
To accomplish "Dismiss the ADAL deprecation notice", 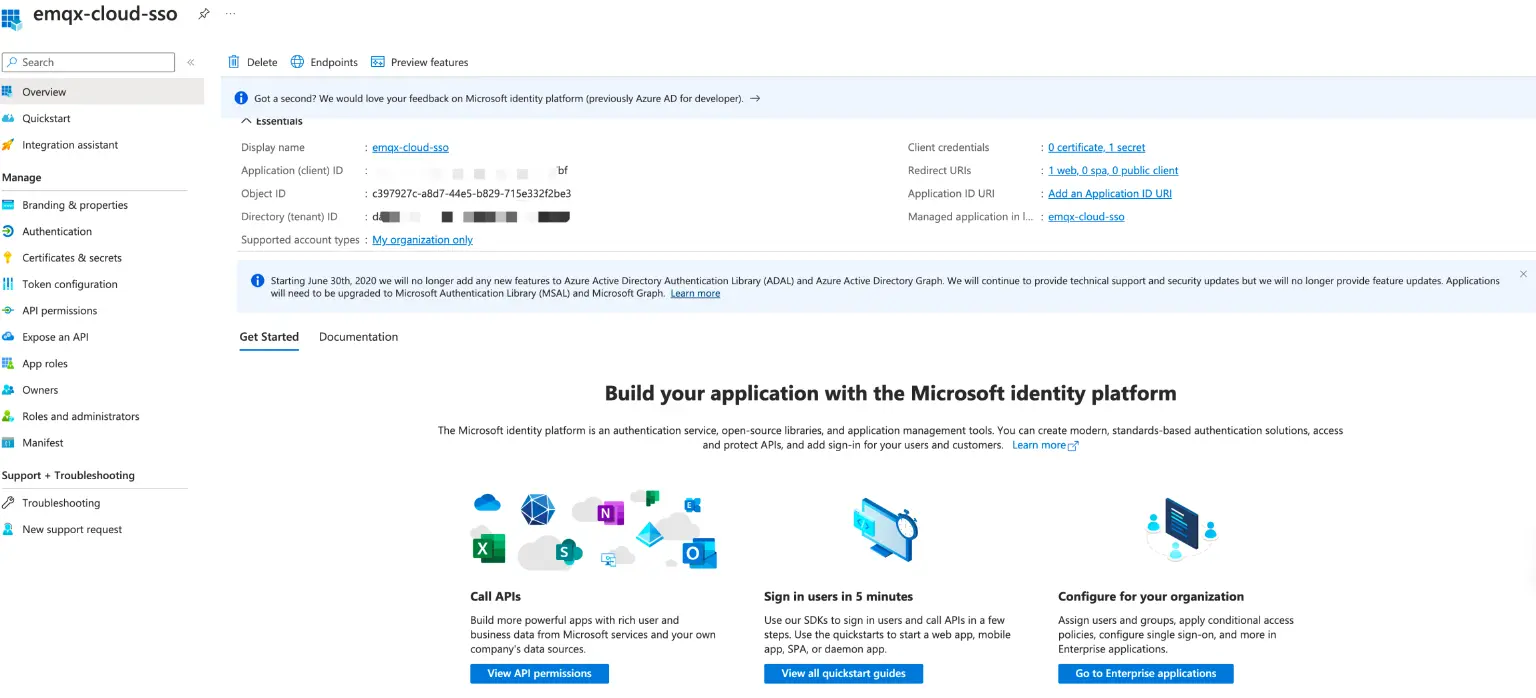I will point(1523,273).
